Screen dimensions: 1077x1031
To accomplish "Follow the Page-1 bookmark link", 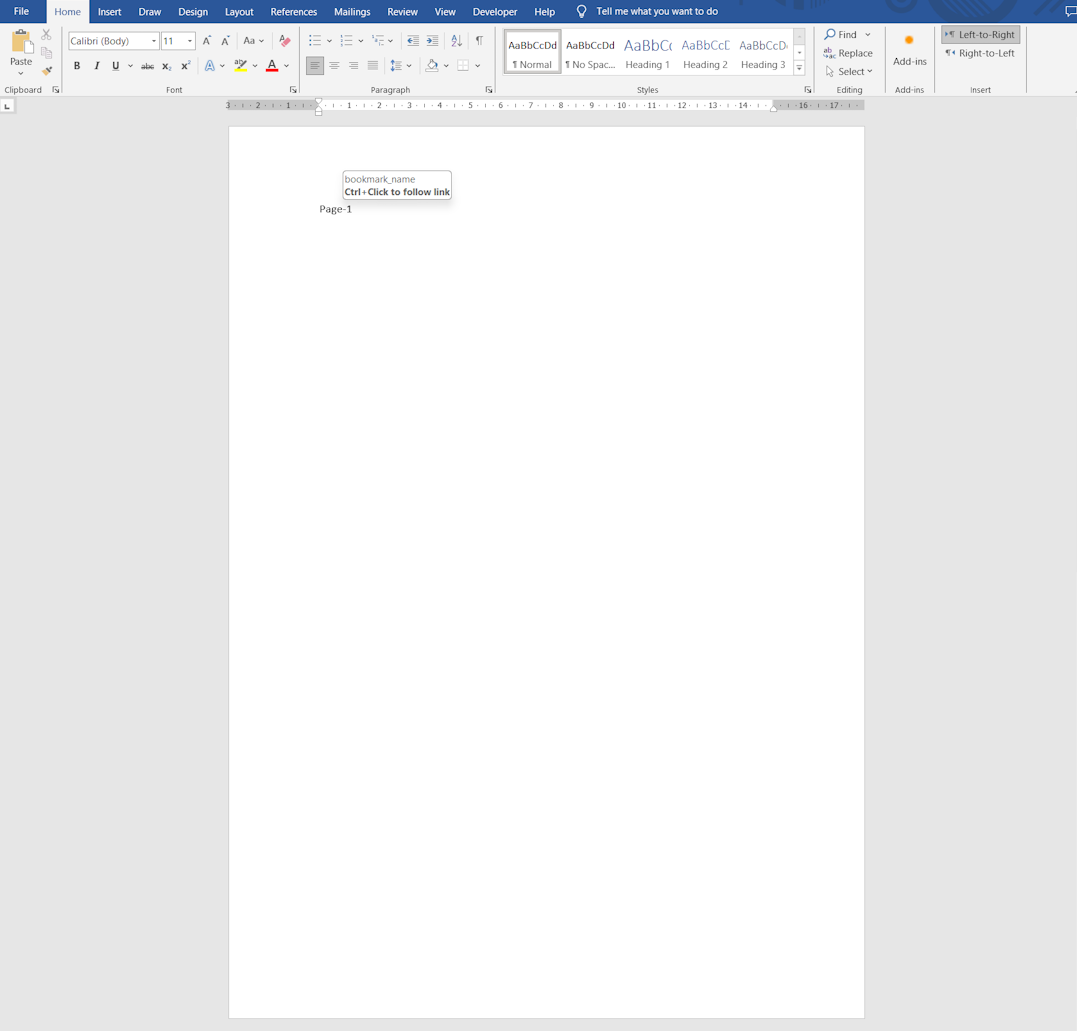I will (x=335, y=209).
